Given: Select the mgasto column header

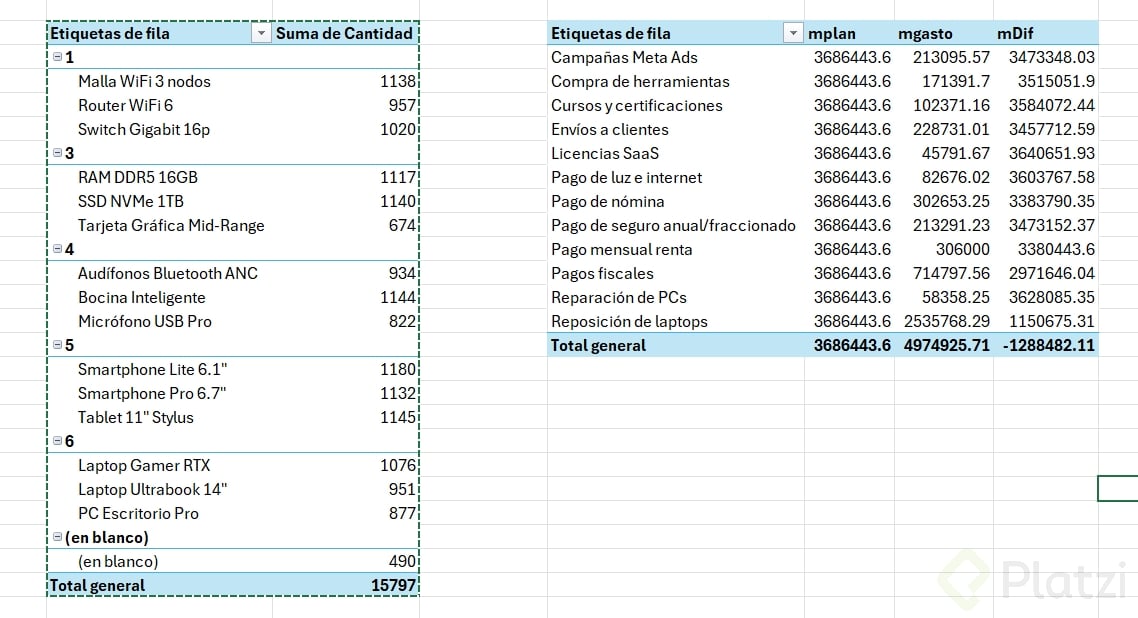Looking at the screenshot, I should click(925, 33).
